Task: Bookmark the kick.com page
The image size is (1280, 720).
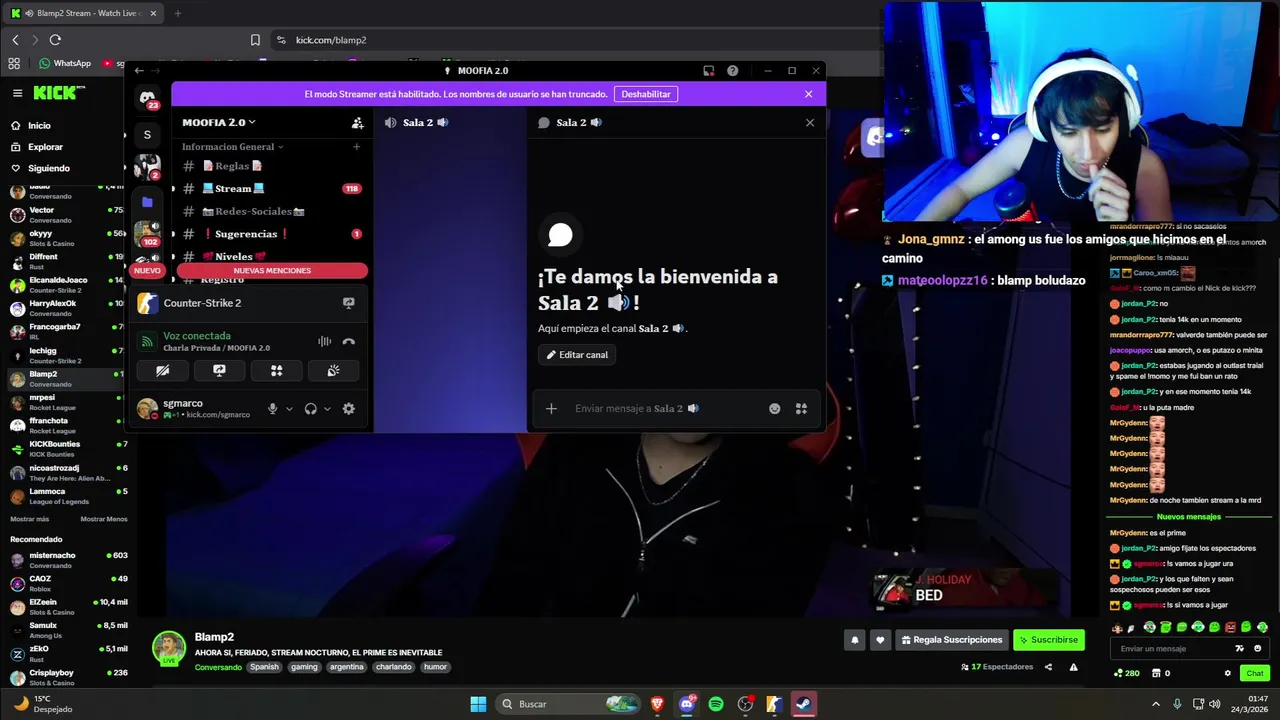Action: click(255, 40)
